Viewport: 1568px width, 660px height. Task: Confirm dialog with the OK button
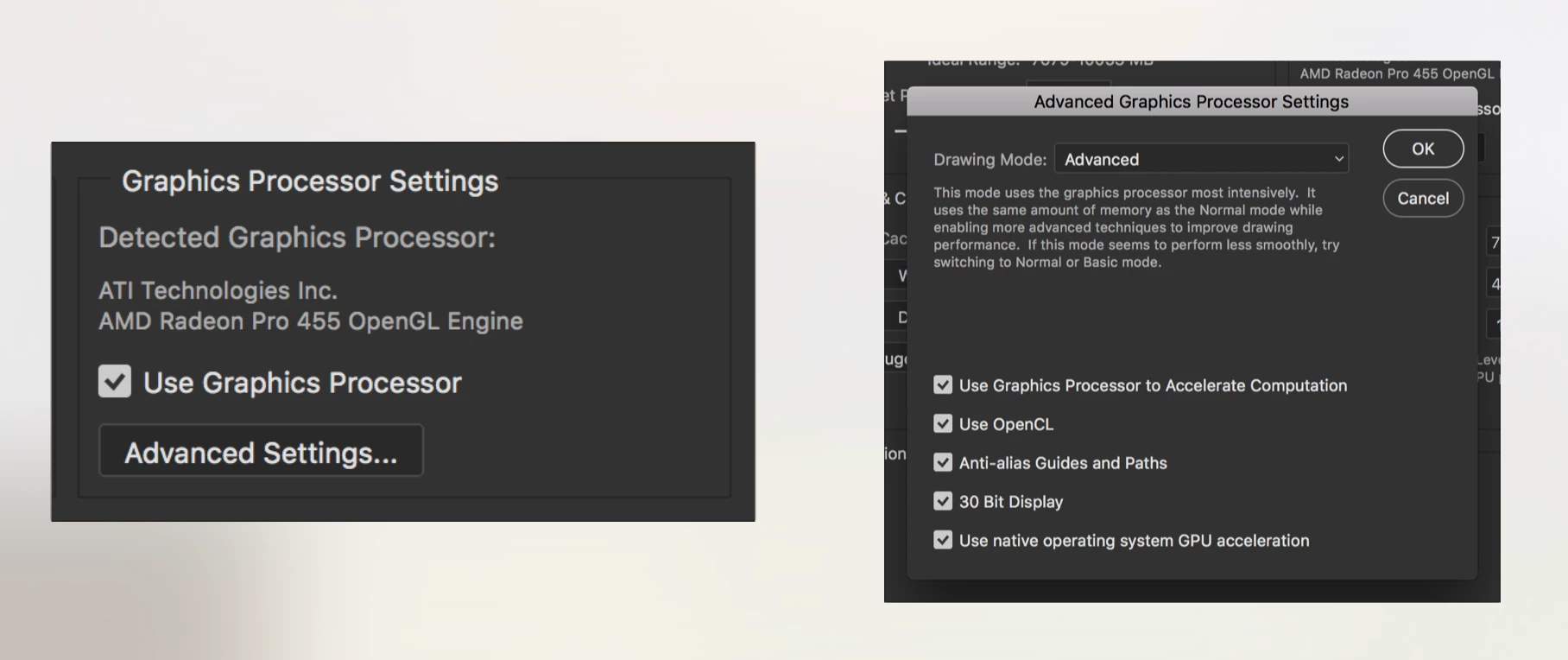(x=1423, y=149)
